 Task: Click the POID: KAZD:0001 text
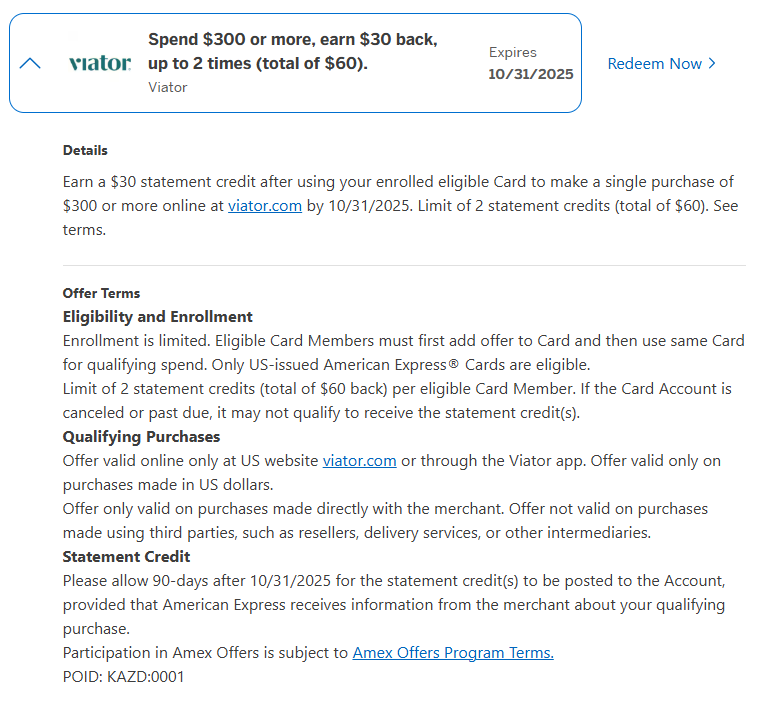[x=123, y=676]
